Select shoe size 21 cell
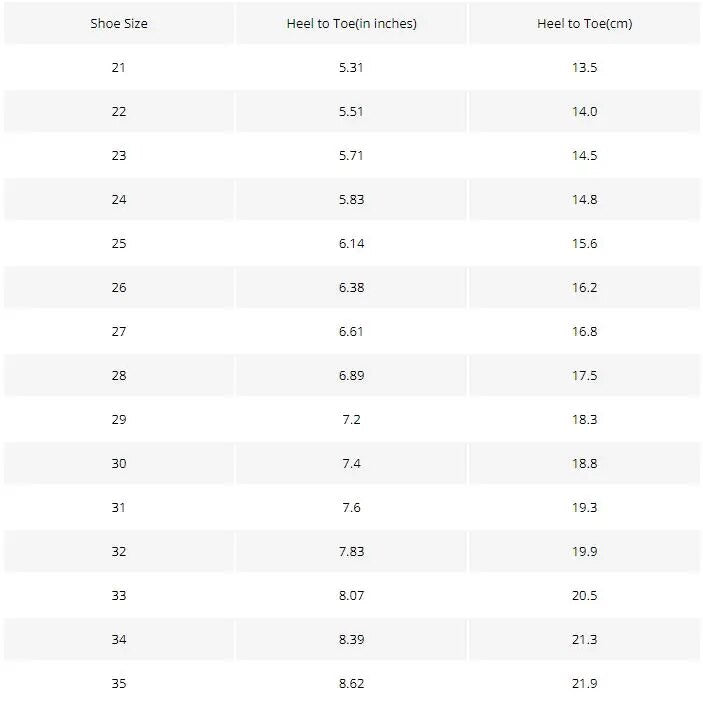This screenshot has height=701, width=703. coord(119,68)
